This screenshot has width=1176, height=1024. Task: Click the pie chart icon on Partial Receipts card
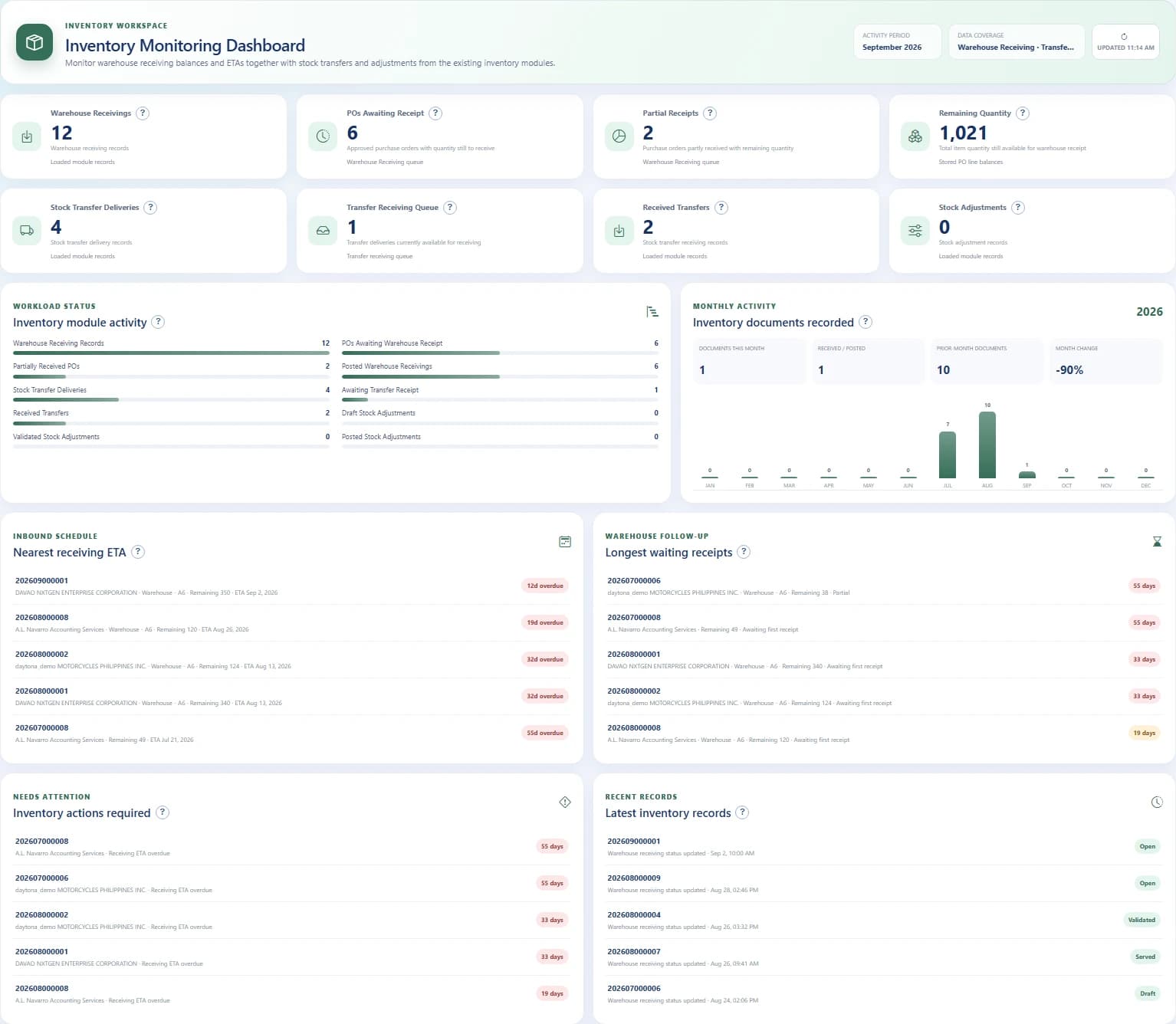(619, 136)
